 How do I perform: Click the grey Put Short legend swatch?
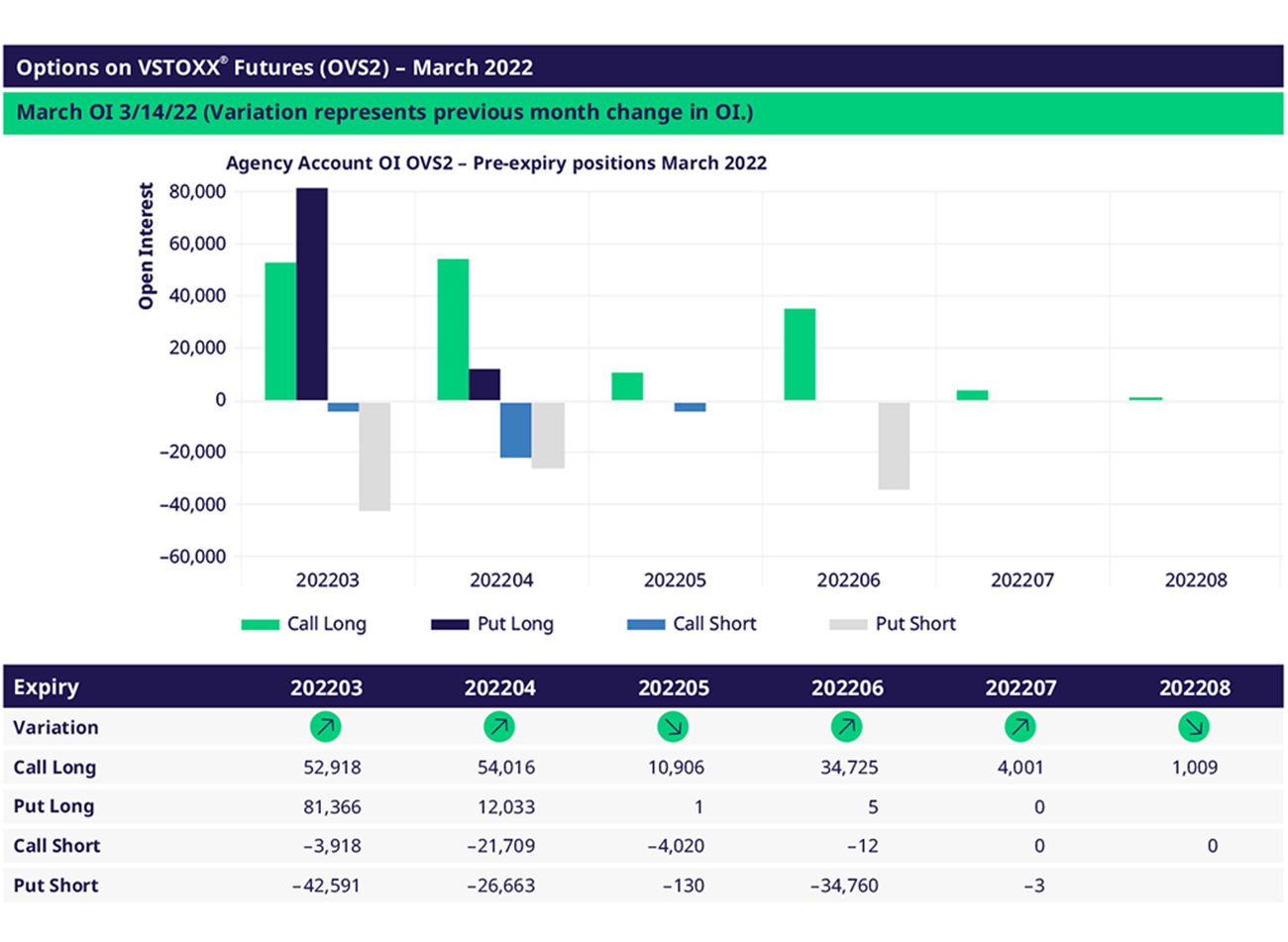click(x=847, y=624)
